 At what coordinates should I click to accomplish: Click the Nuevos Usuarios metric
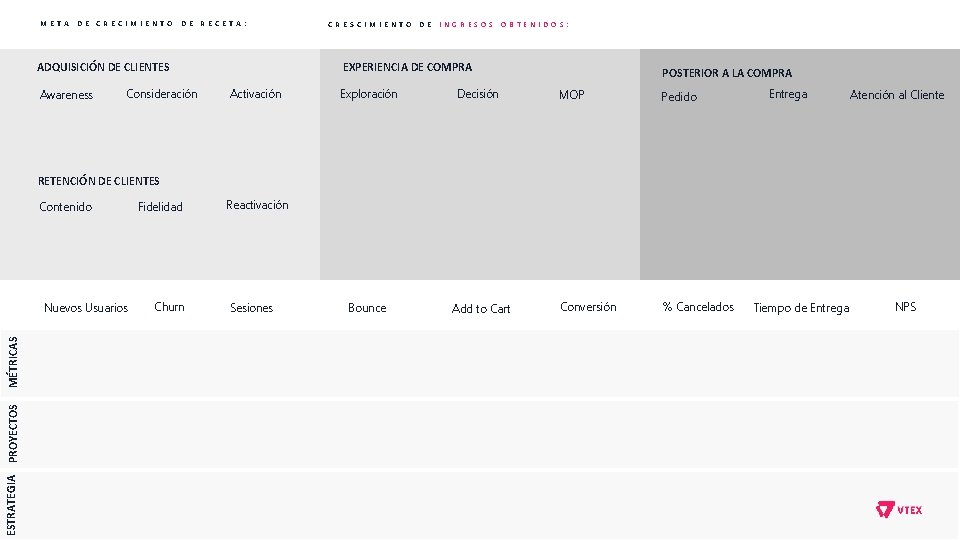(x=86, y=308)
